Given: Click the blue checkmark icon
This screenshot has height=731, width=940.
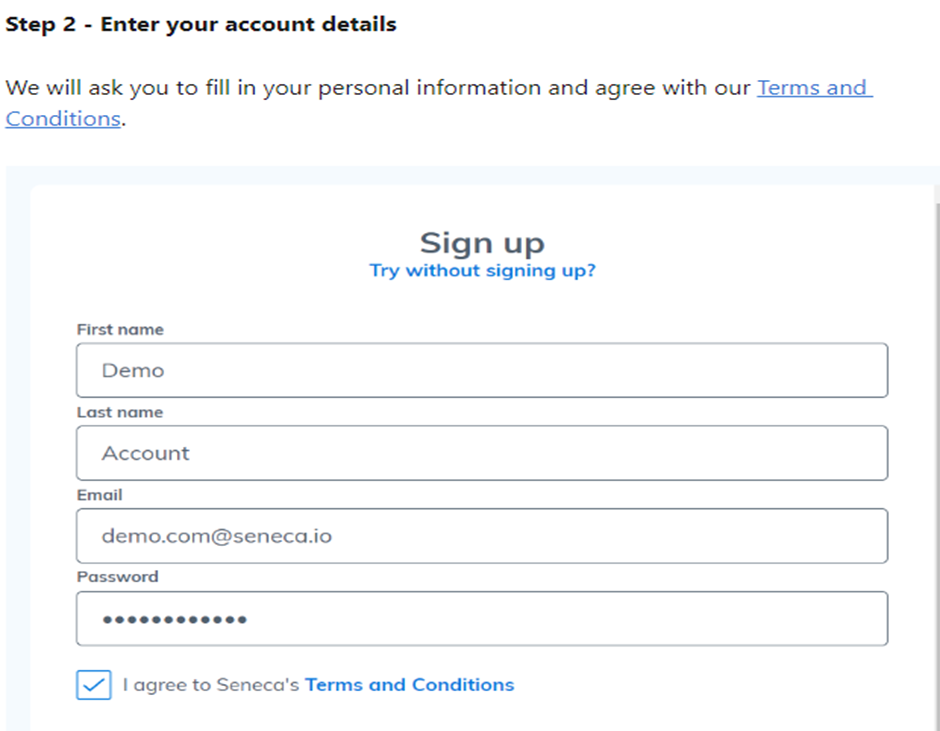Looking at the screenshot, I should [94, 685].
